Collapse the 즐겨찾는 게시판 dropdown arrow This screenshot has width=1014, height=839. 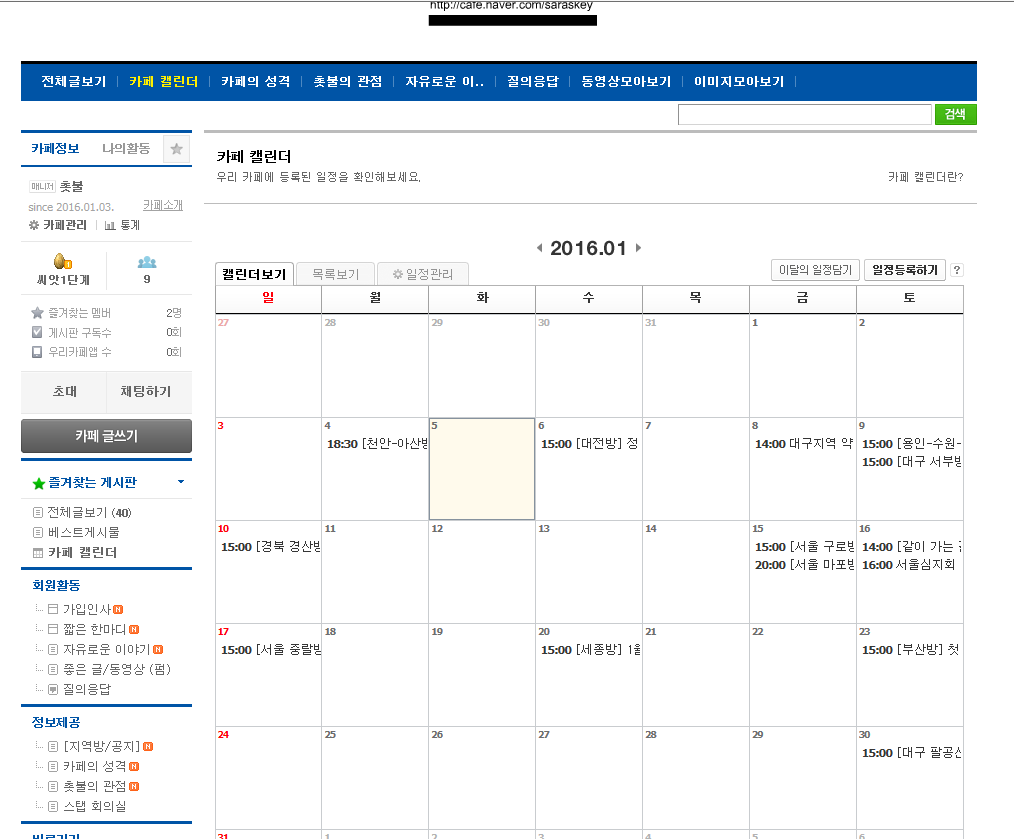click(181, 482)
